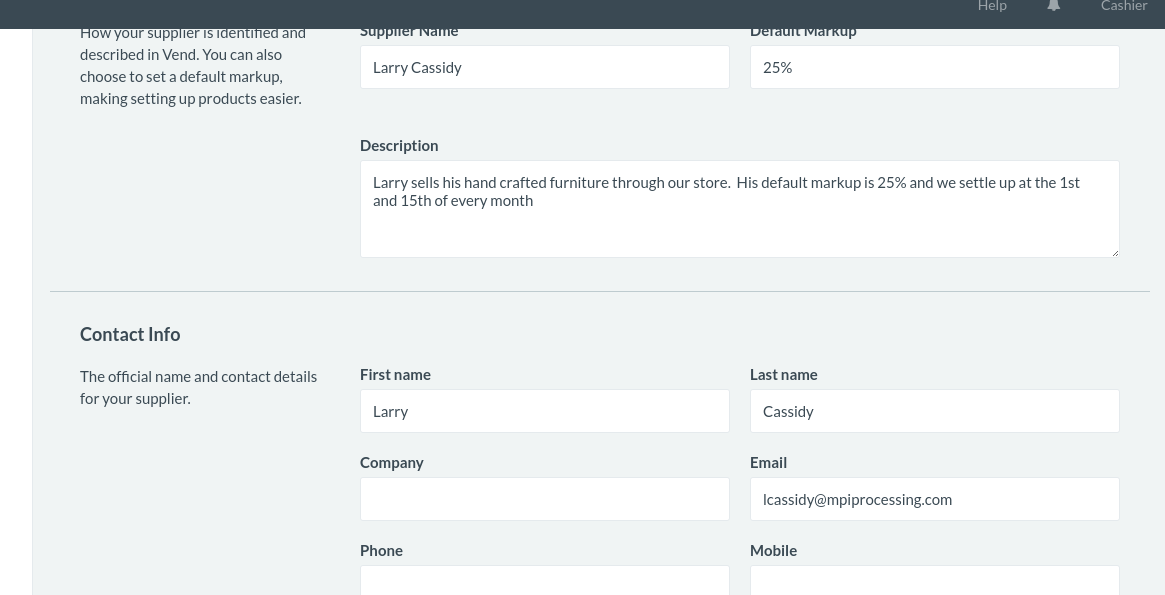Click the Contact Info section heading
Screen dimensions: 1165x595
tap(130, 334)
